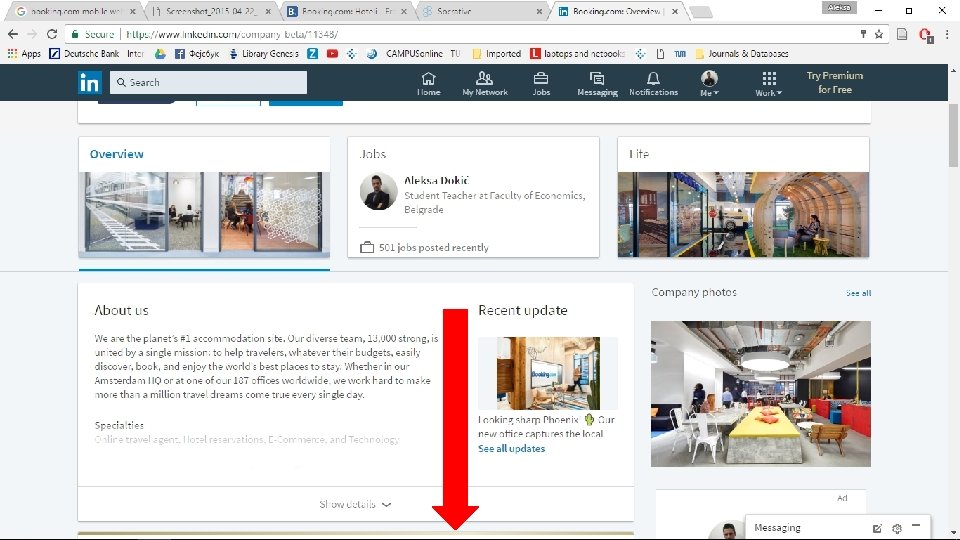Compose new message icon in Messaging bar
The width and height of the screenshot is (960, 540).
click(877, 528)
